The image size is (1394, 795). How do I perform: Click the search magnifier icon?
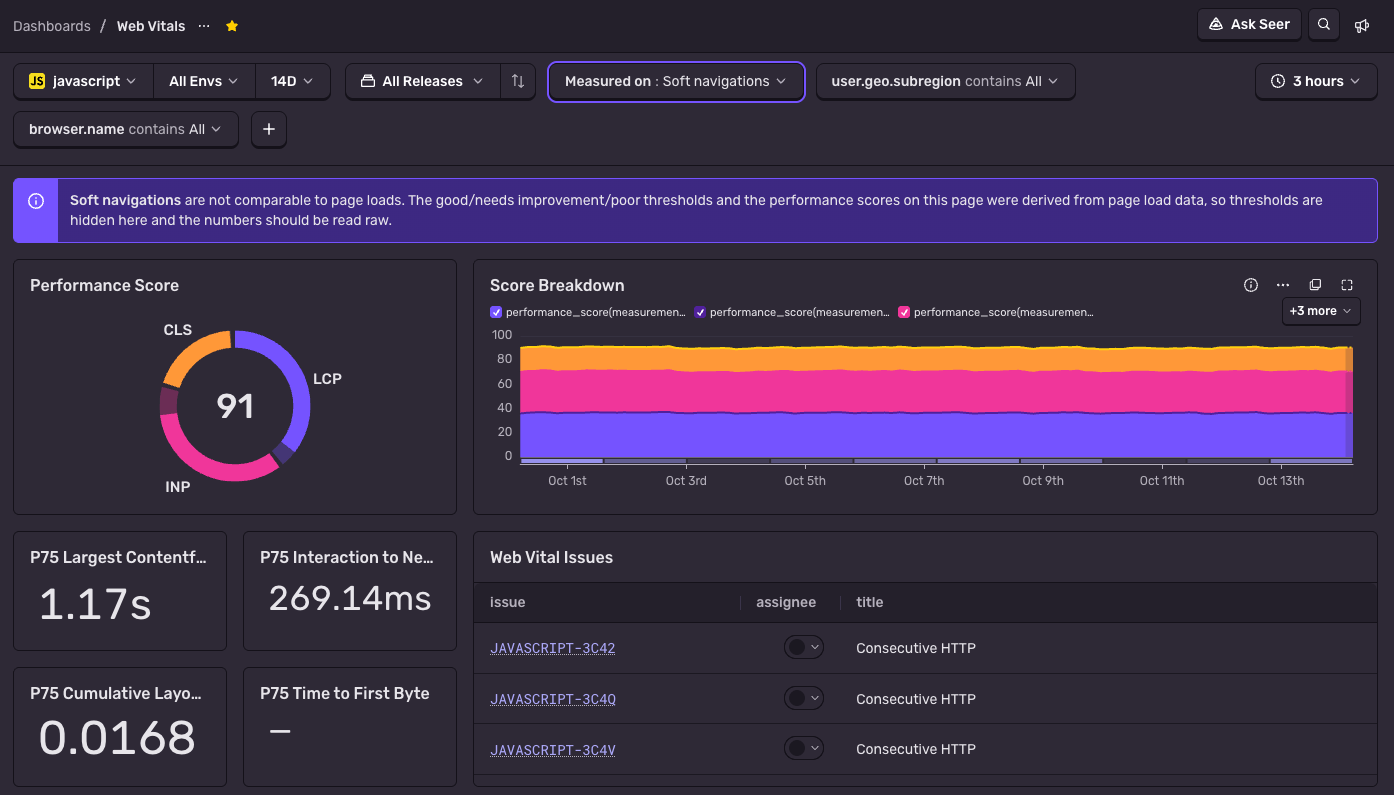1324,25
